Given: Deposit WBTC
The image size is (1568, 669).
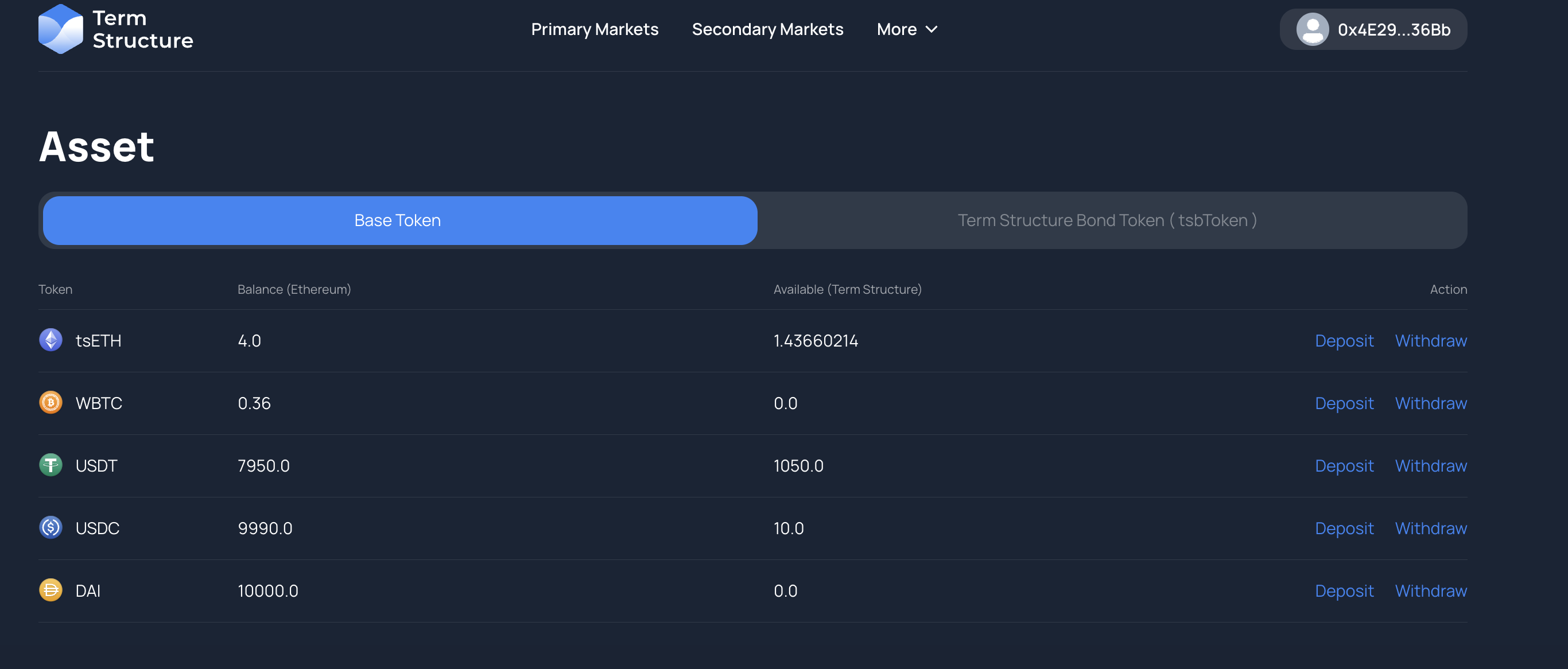Looking at the screenshot, I should 1344,403.
